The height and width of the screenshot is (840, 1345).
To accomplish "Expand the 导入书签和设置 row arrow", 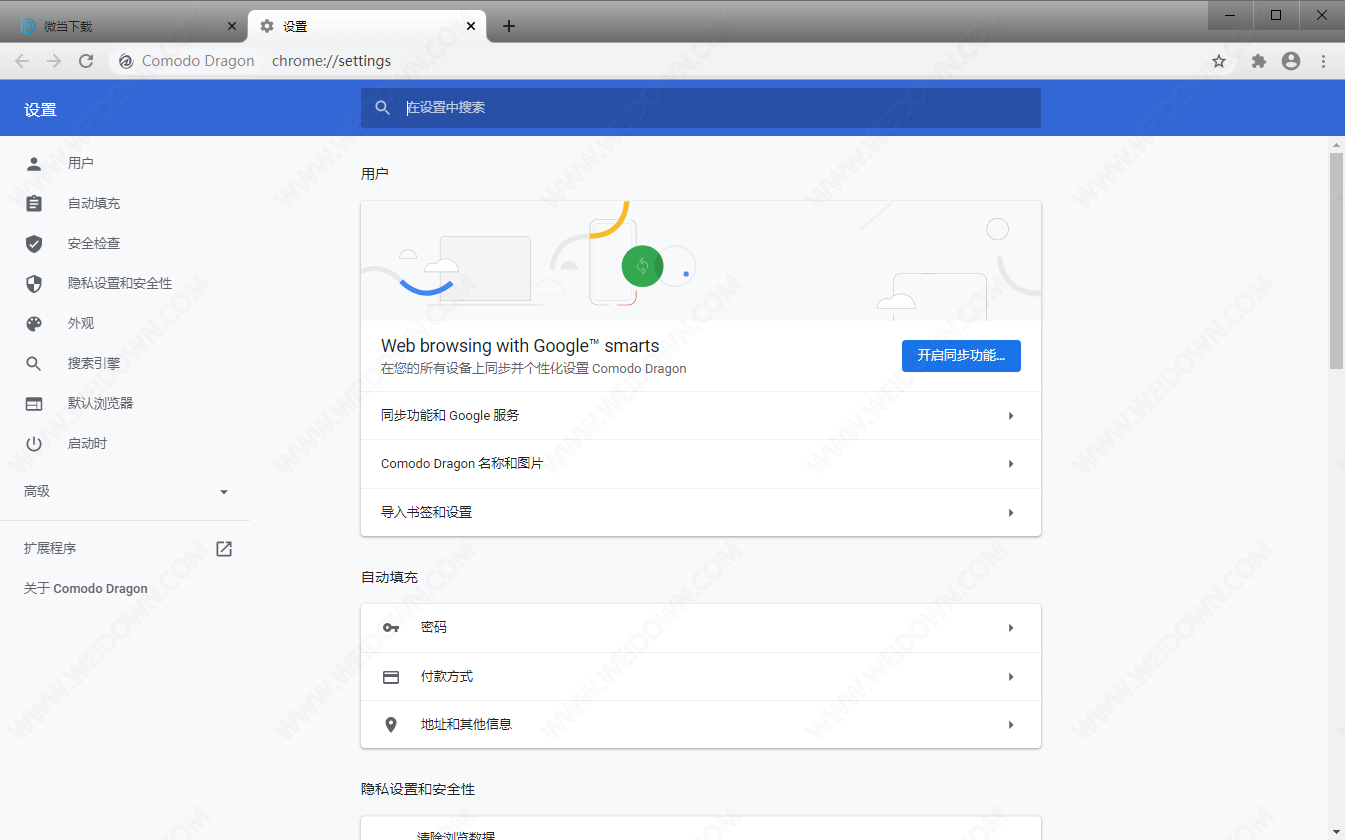I will tap(1011, 513).
